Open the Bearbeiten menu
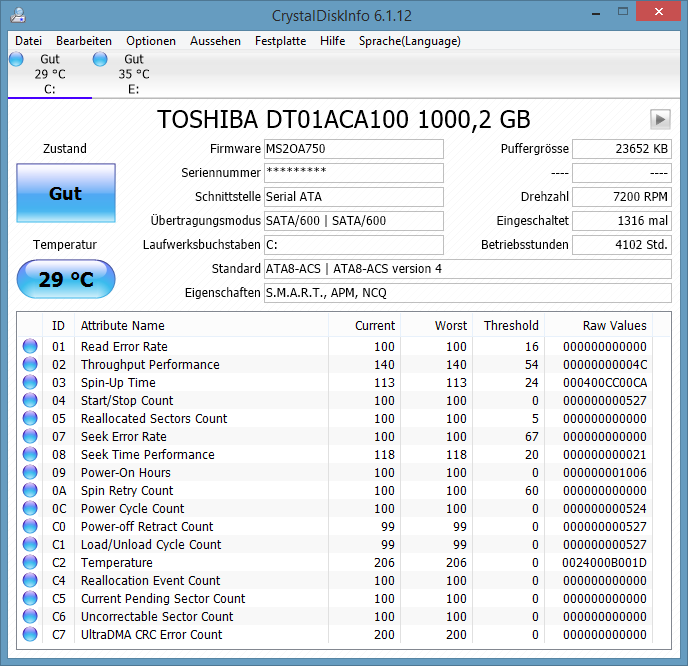The image size is (688, 666). (84, 41)
